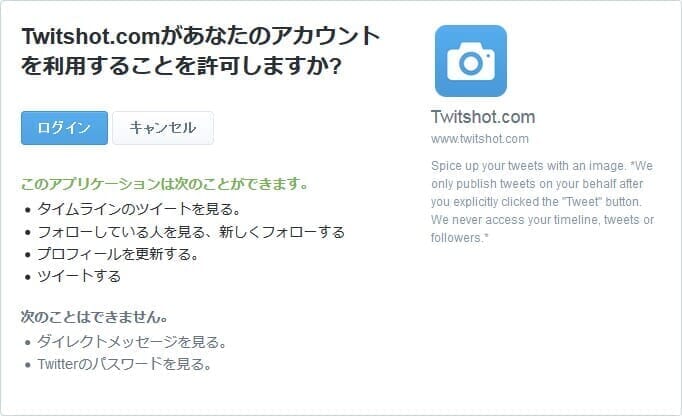Click the green このアプリケーションは次のことができます heading
The image size is (682, 416).
(x=164, y=184)
